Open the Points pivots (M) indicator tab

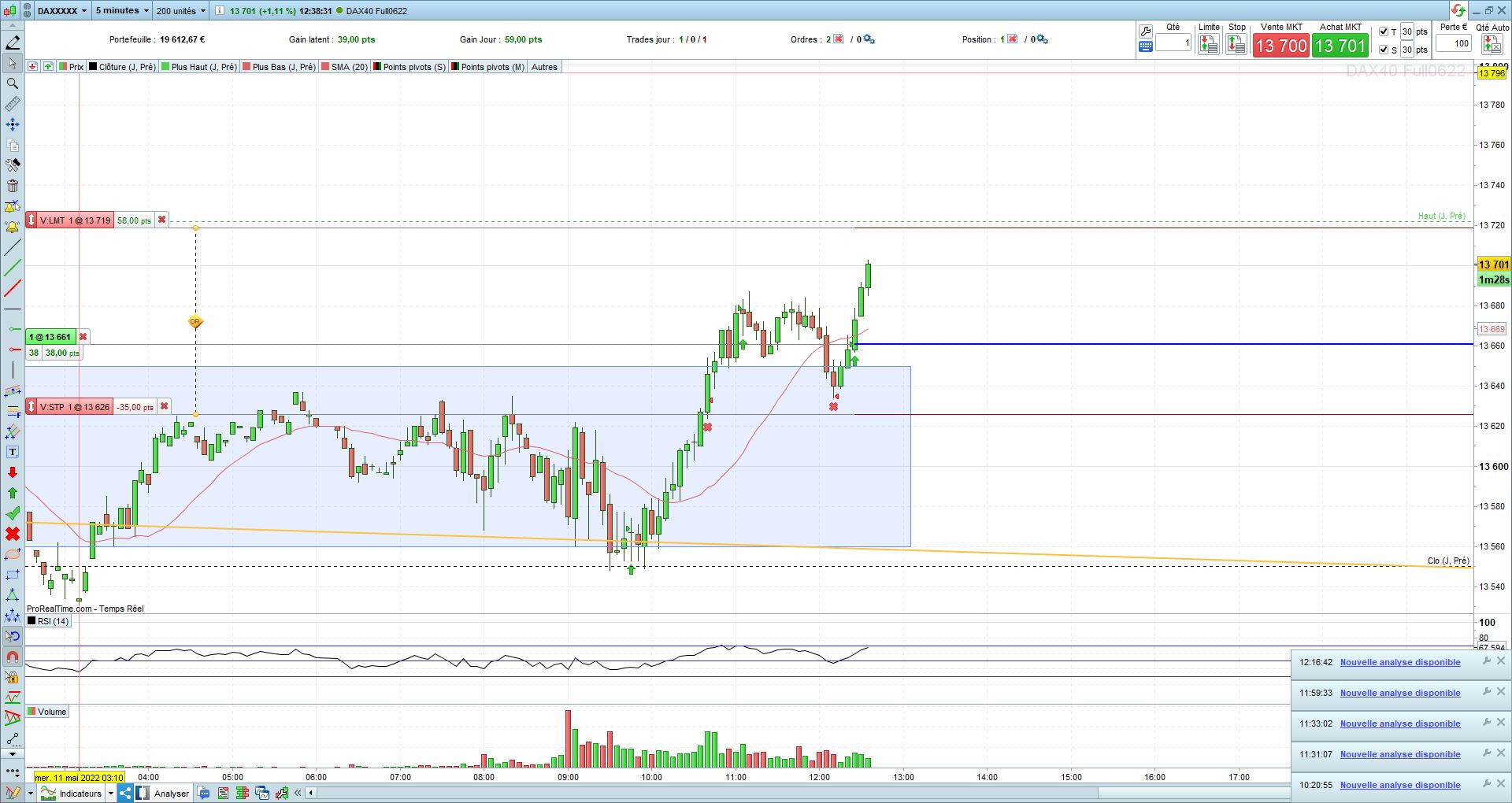[488, 67]
